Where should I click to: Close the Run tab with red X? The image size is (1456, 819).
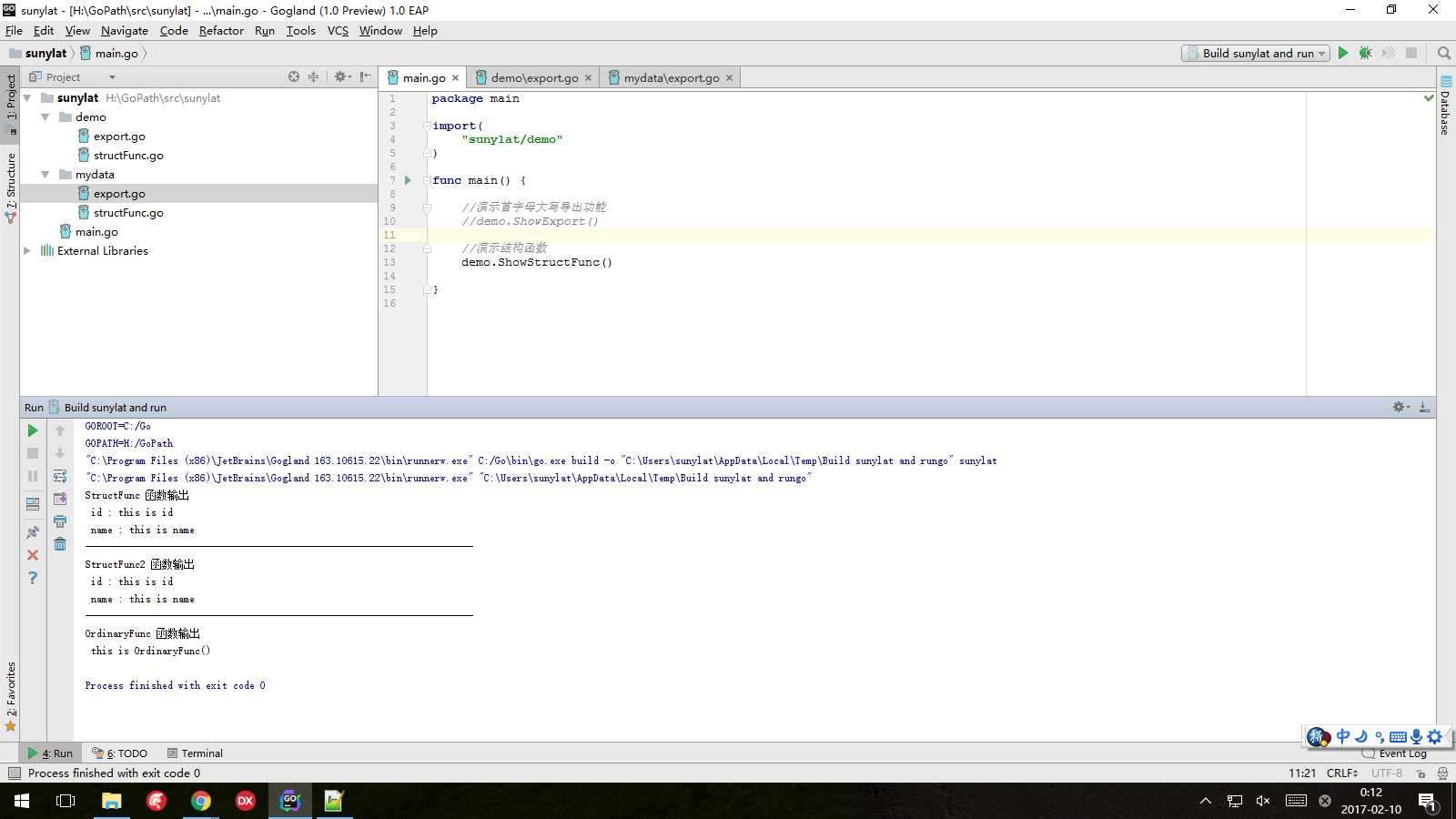pos(33,555)
